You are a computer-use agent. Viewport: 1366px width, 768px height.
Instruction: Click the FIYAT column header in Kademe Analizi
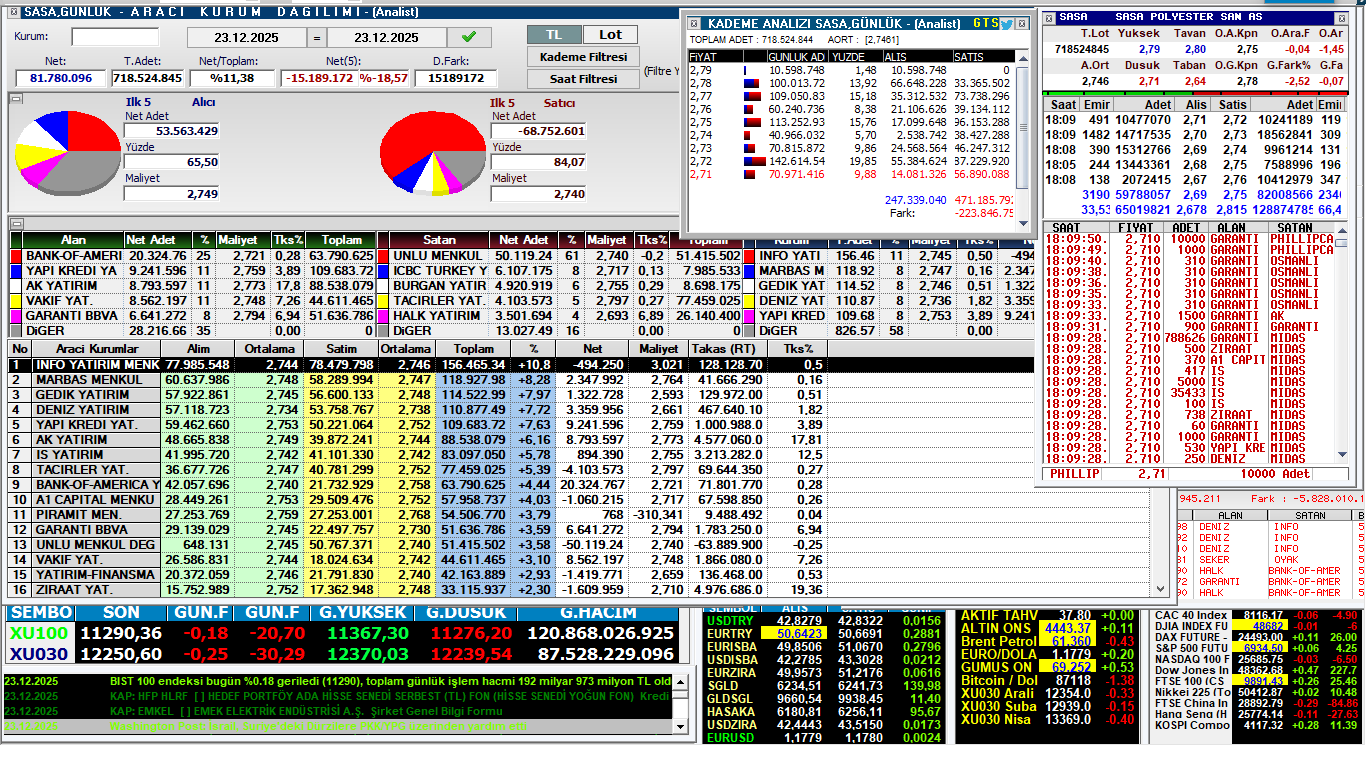714,57
